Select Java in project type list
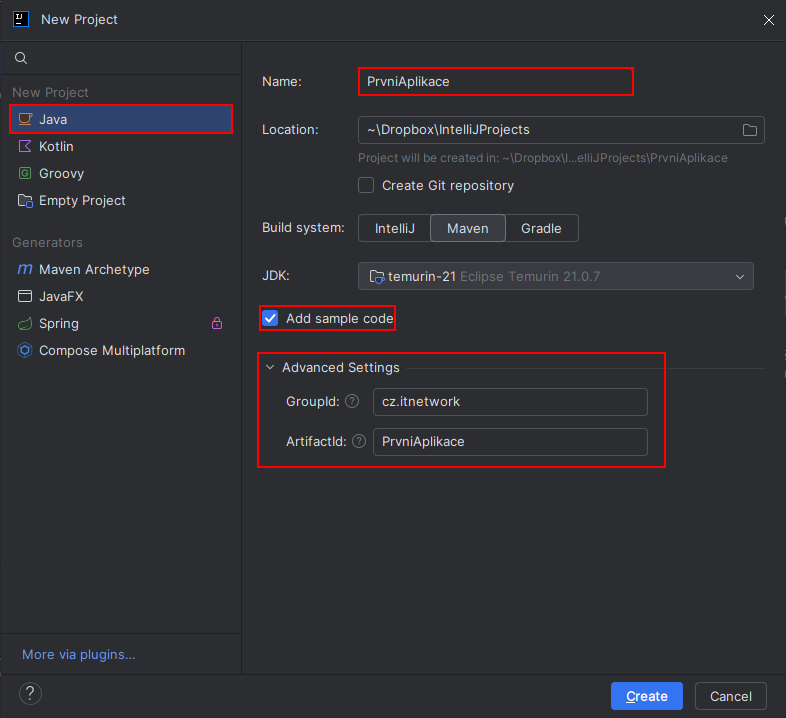This screenshot has height=718, width=786. (x=121, y=119)
